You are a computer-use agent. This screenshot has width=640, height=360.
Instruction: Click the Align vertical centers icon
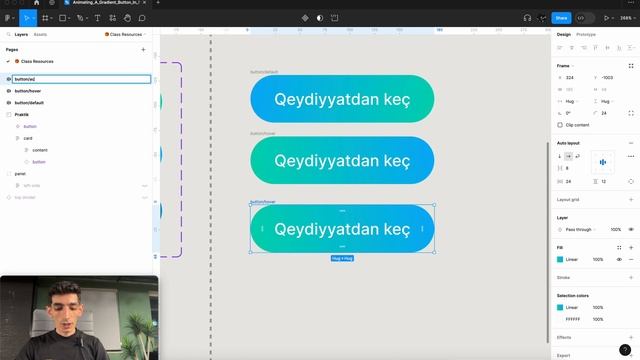click(x=607, y=48)
